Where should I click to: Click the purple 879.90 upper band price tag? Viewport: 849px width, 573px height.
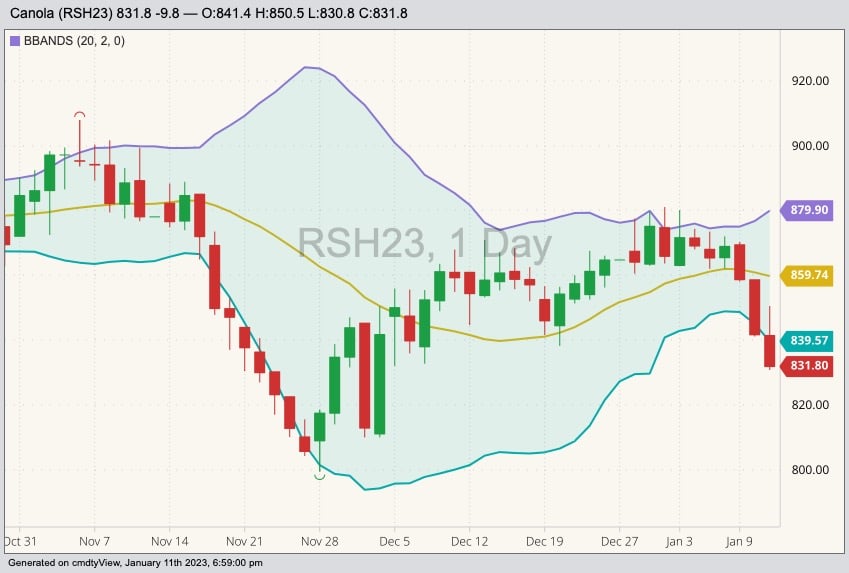809,210
